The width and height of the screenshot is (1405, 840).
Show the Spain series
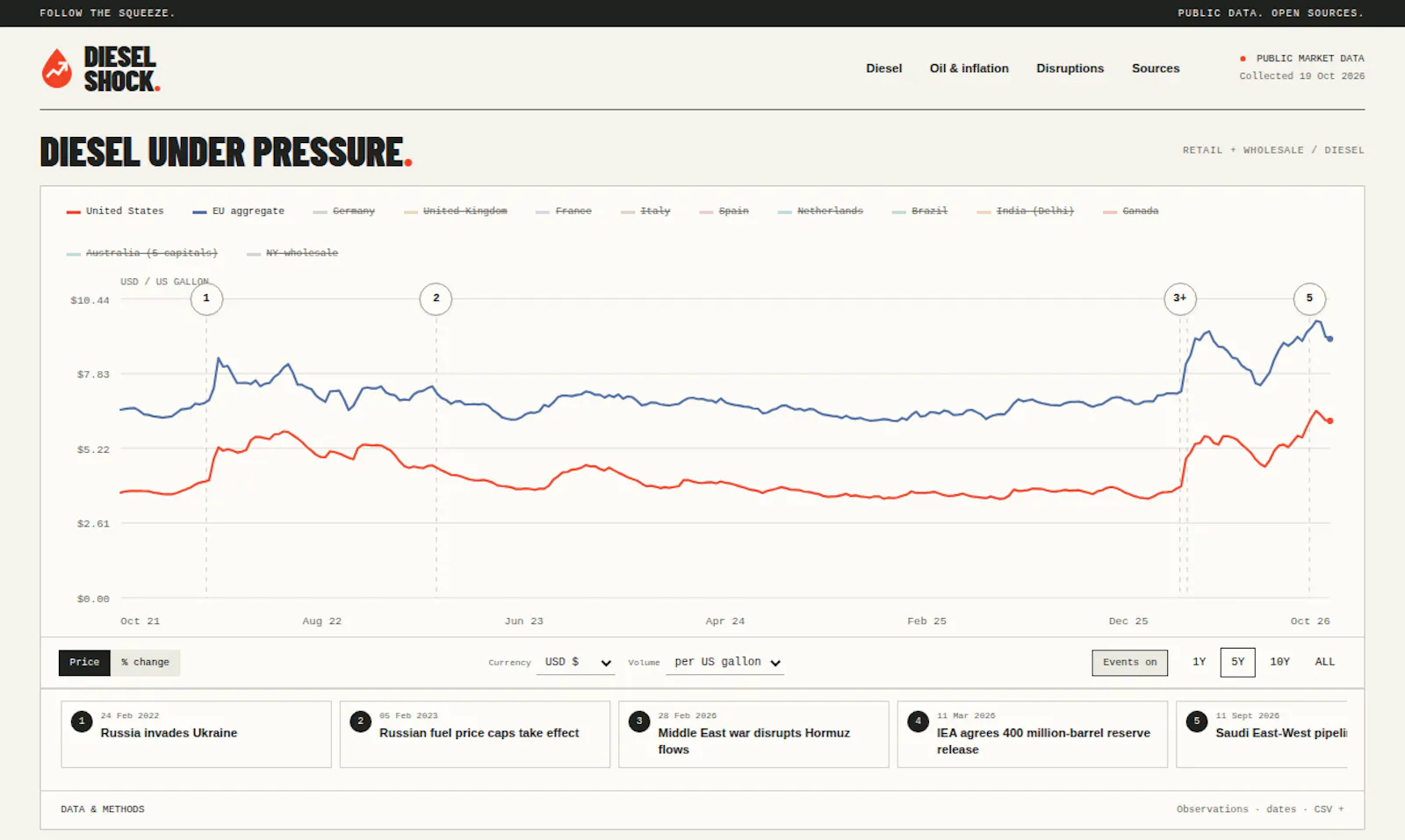click(x=724, y=212)
